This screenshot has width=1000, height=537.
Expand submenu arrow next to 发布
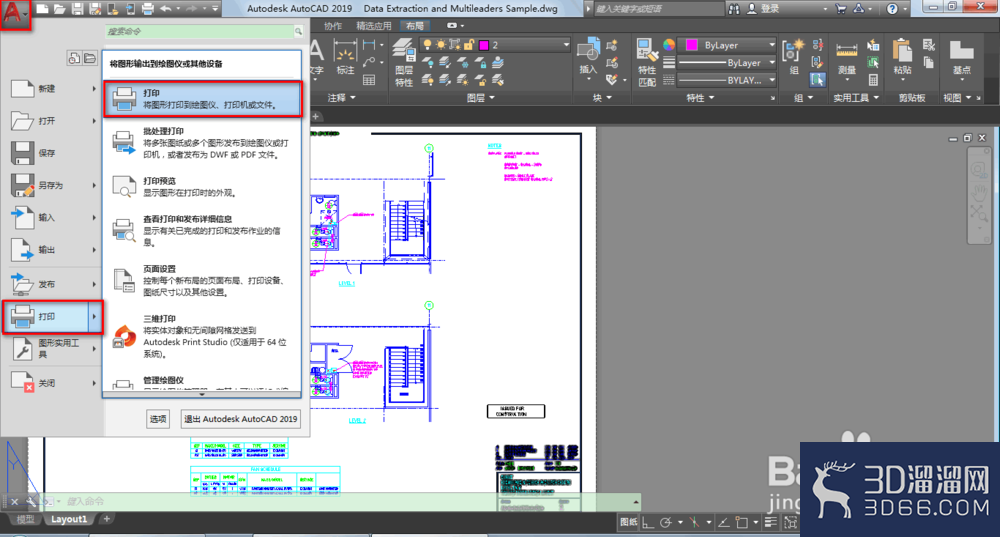click(94, 284)
